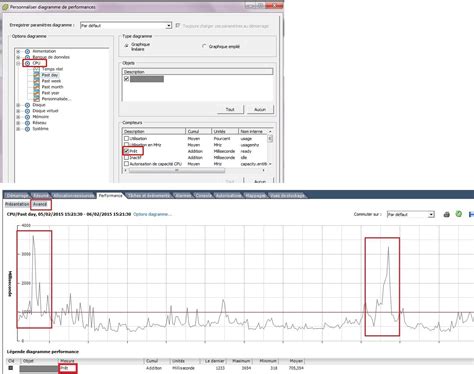Screen dimensions: 474x374
Task: Click the Compteurs horizontal scrollbar thumb
Action: (177, 170)
